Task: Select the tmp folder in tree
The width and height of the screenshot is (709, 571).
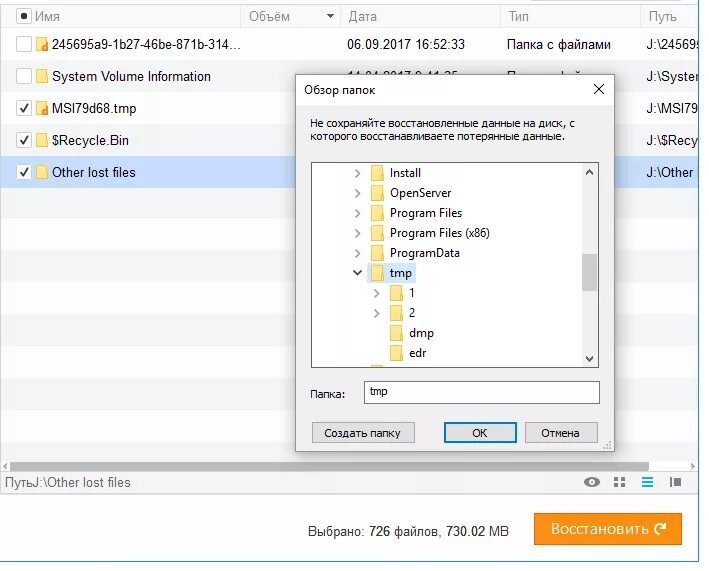Action: 401,273
